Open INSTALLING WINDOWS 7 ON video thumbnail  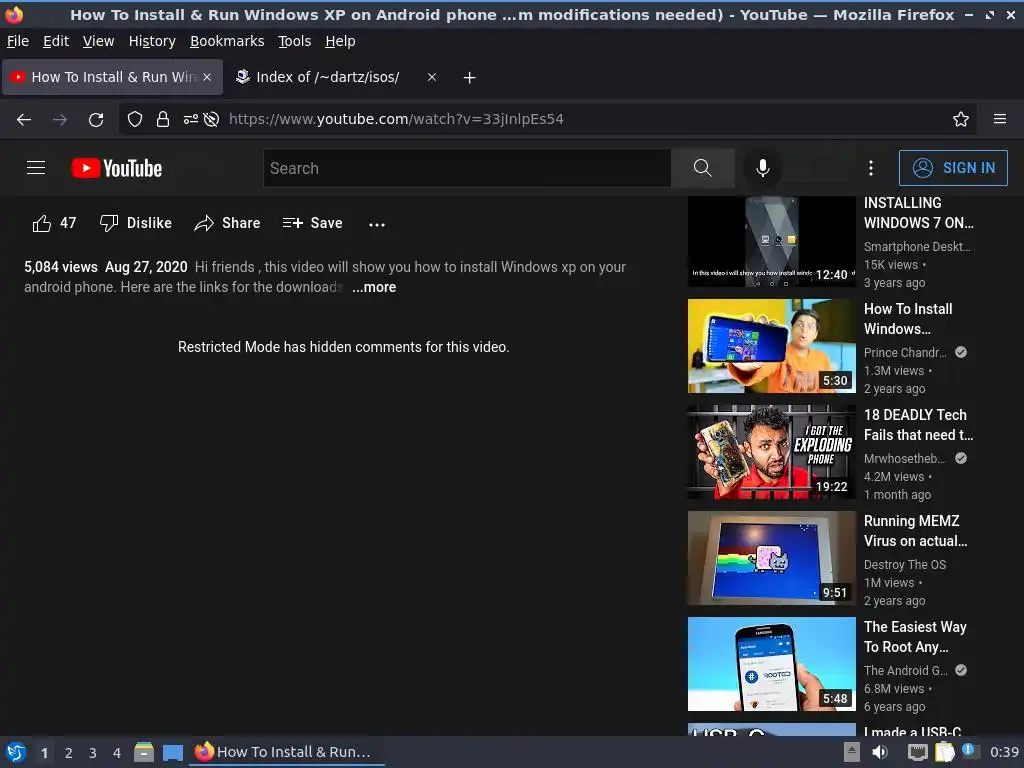[x=771, y=242]
